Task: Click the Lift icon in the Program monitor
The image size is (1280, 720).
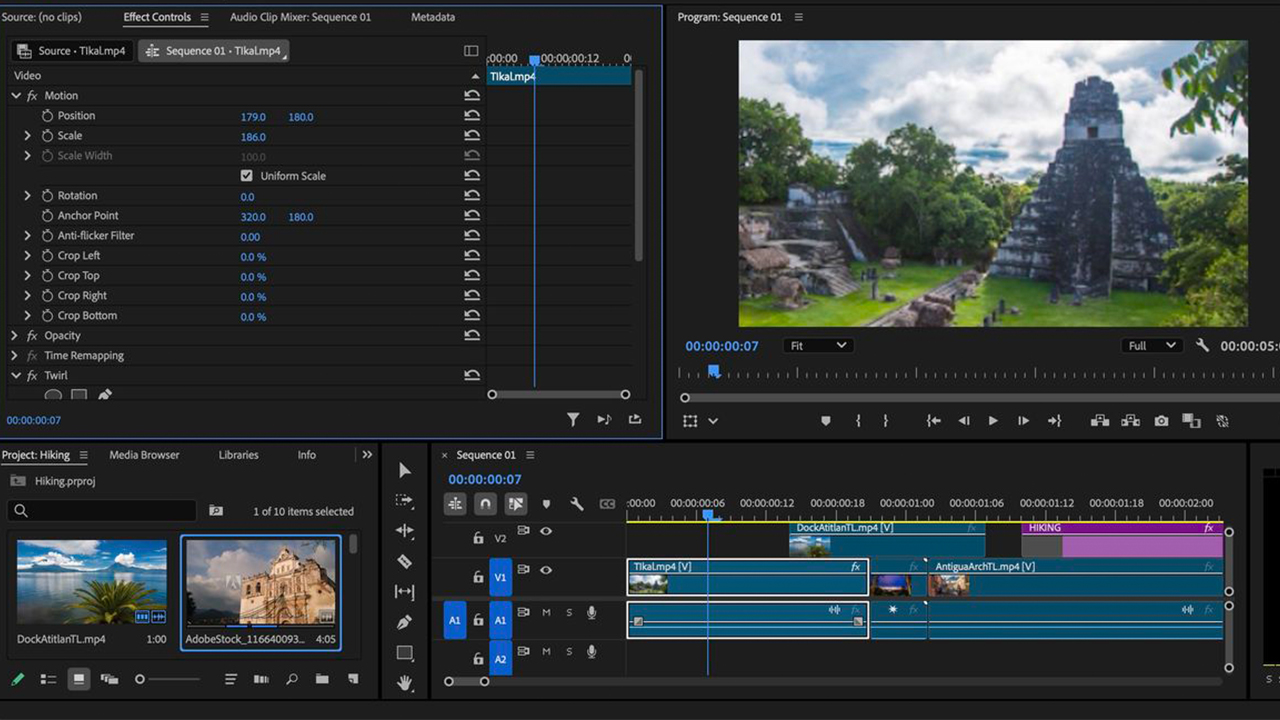Action: tap(1100, 420)
